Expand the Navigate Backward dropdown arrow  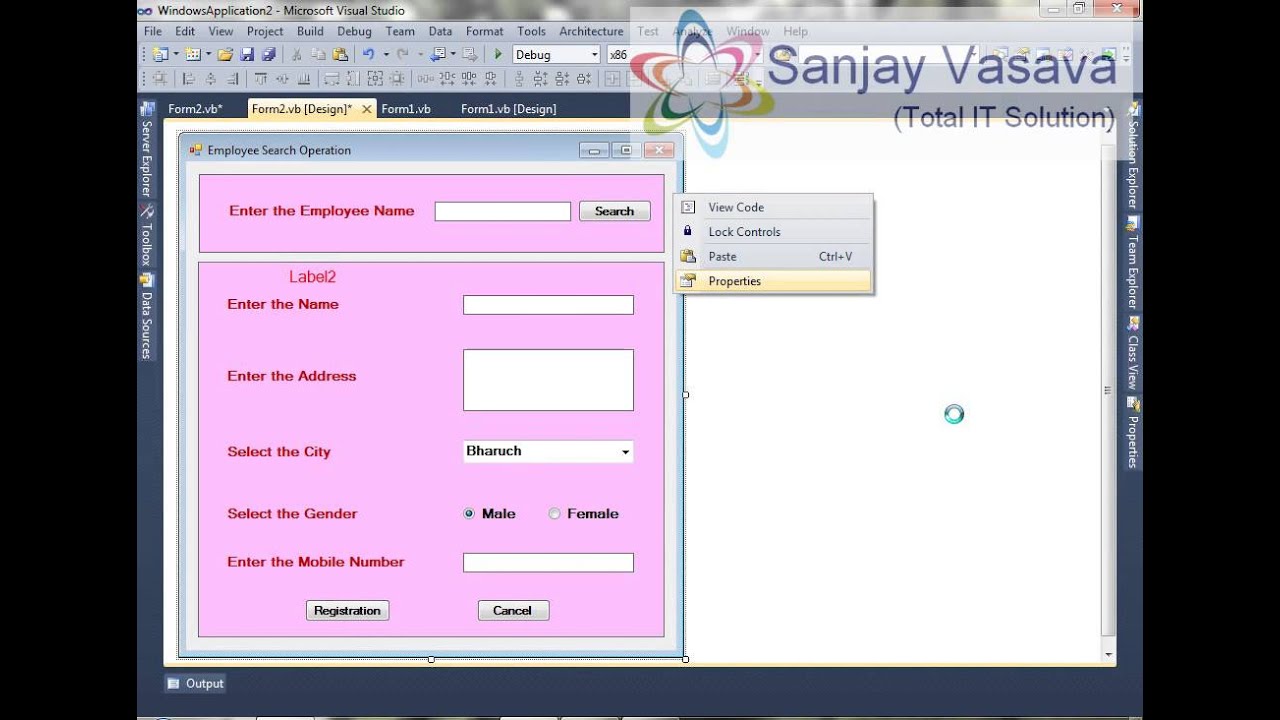click(453, 55)
